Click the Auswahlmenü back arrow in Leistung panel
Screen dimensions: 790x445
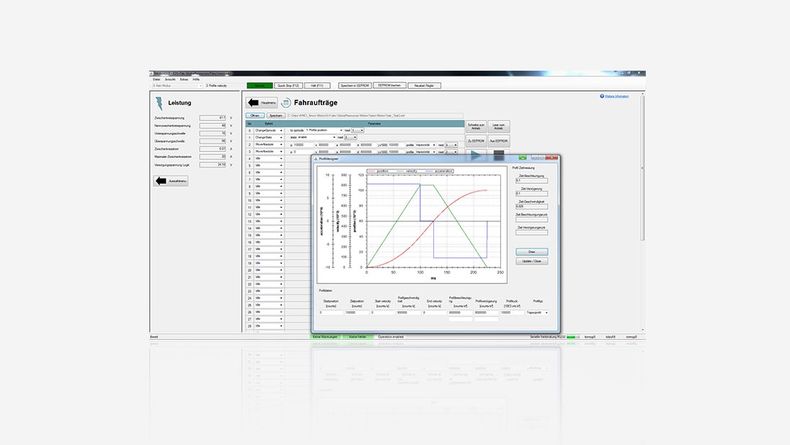click(160, 181)
